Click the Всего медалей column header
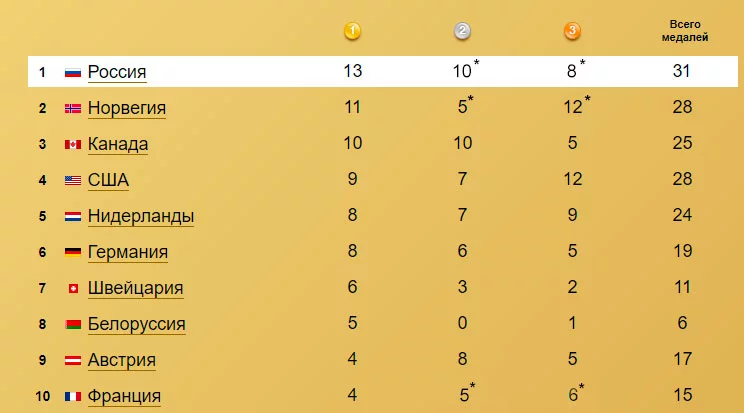The width and height of the screenshot is (744, 413). tap(685, 31)
